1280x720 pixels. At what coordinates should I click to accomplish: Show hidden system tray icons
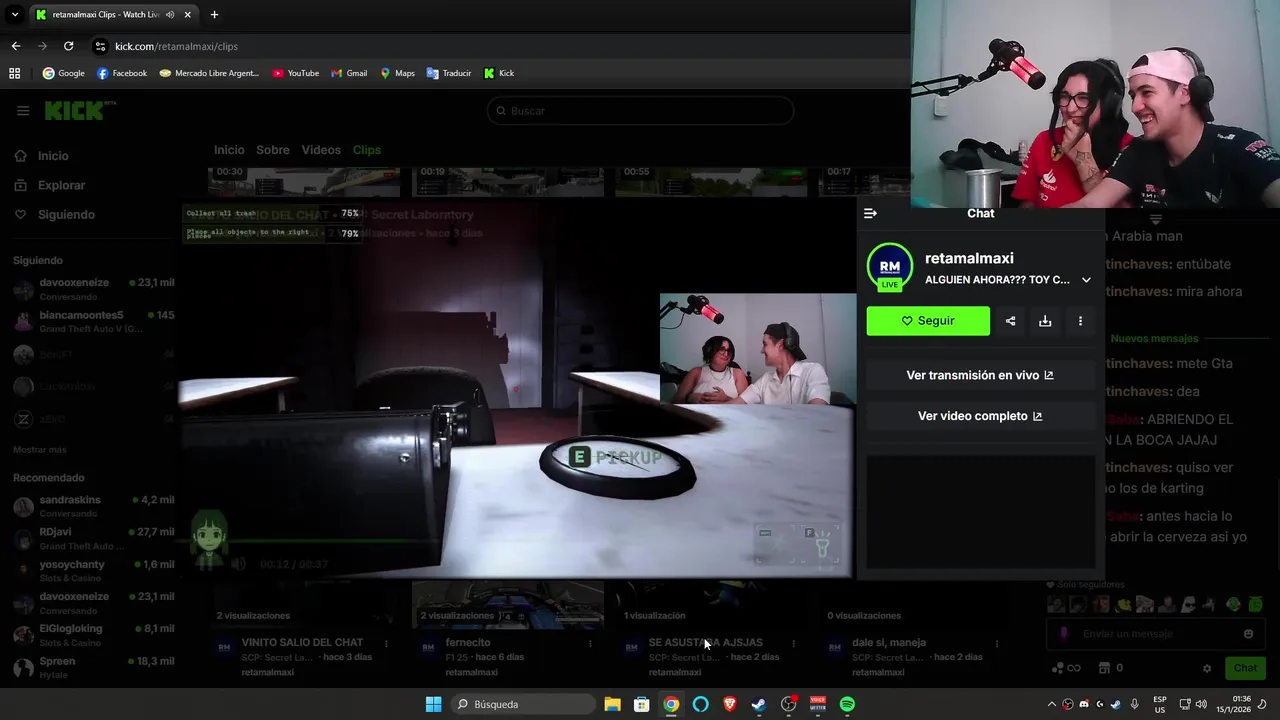[1051, 704]
